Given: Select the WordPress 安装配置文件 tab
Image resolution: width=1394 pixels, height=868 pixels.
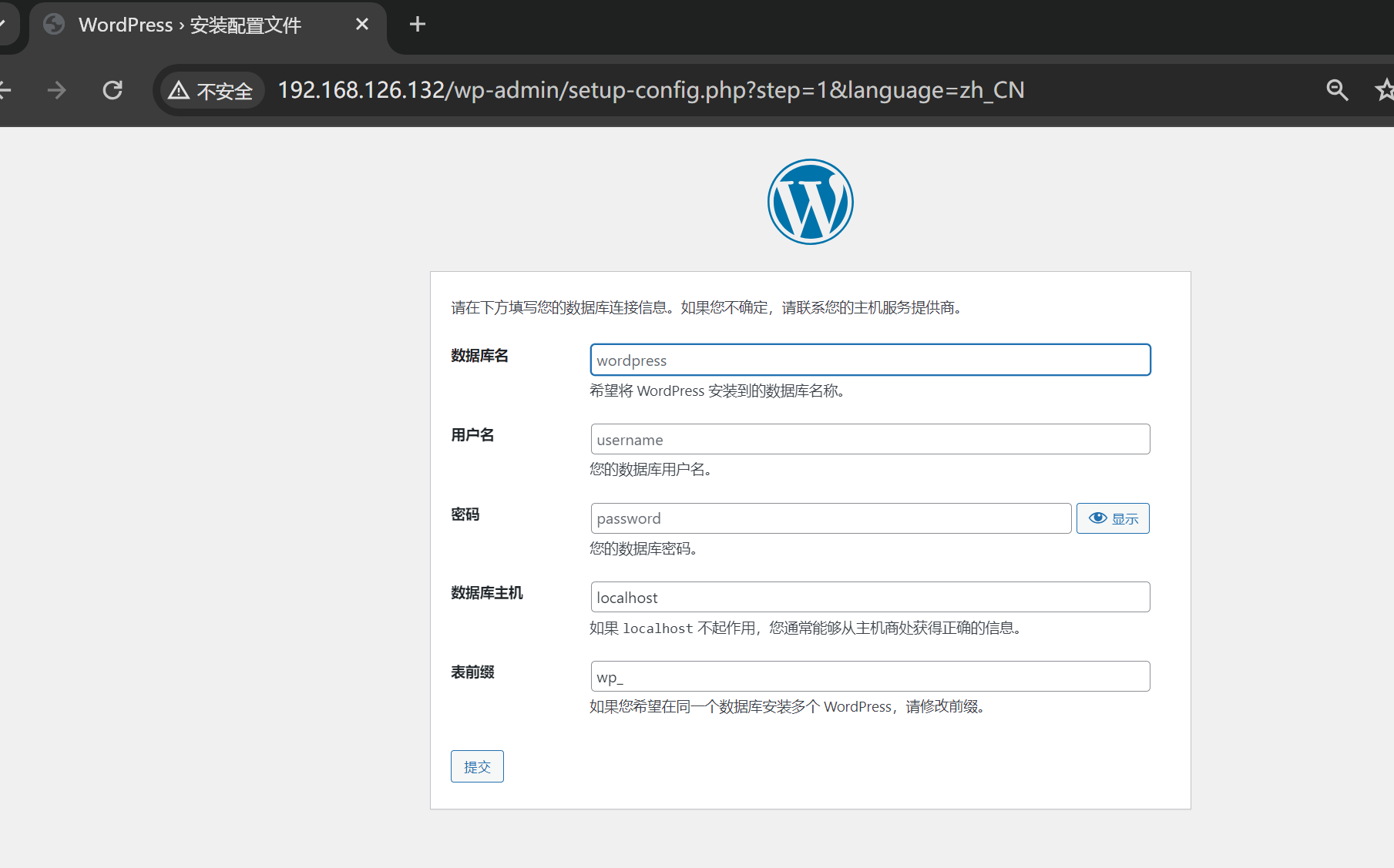Looking at the screenshot, I should click(190, 25).
